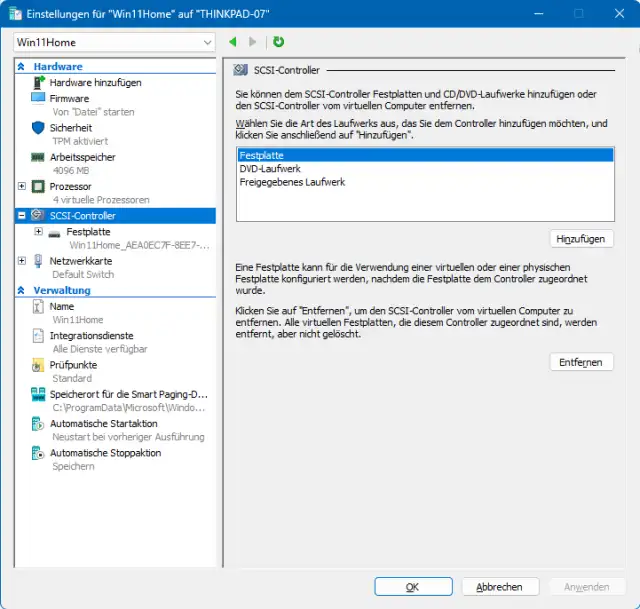
Task: Open the Win11Home virtual machine dropdown
Action: click(207, 43)
